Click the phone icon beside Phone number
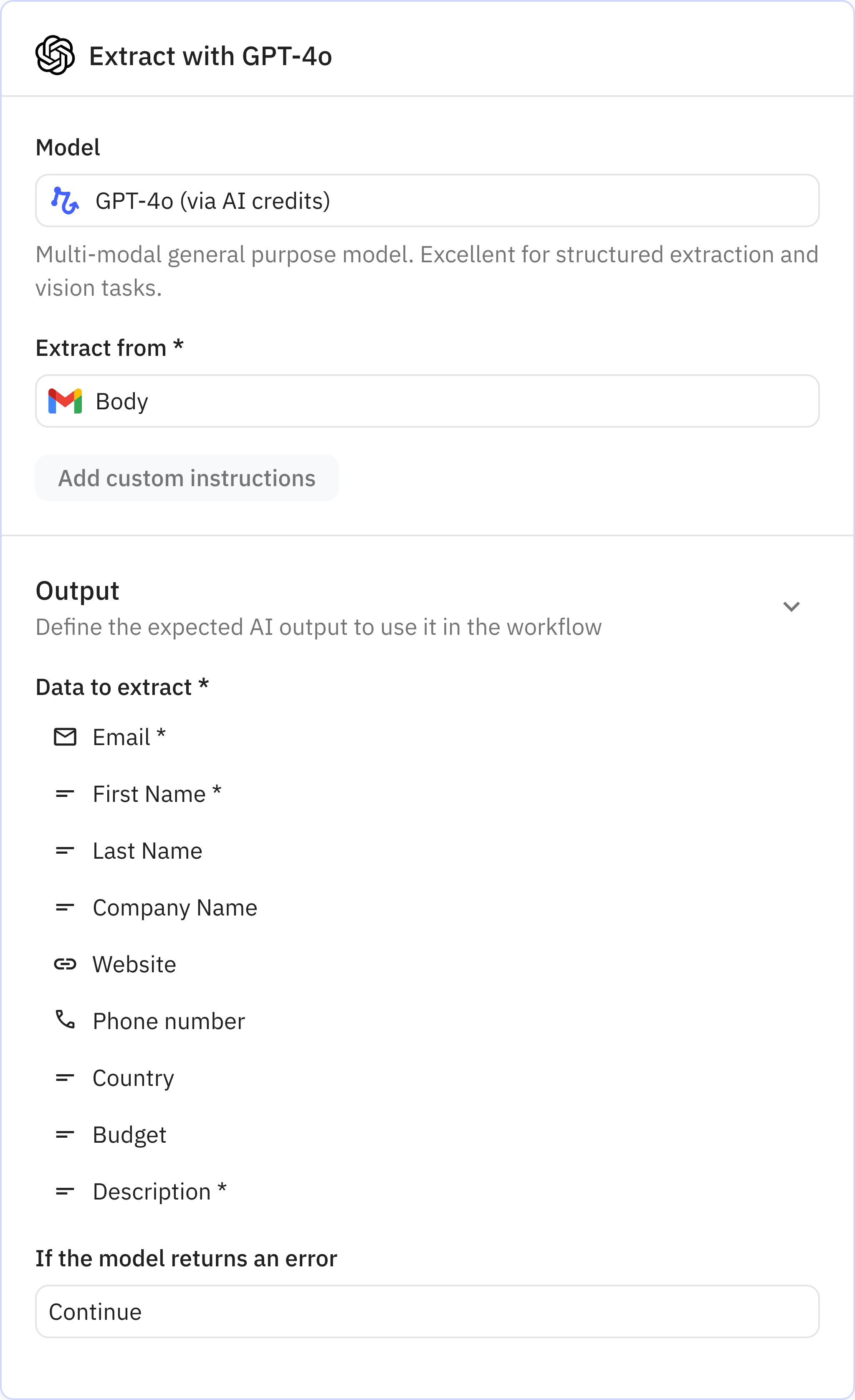 [x=65, y=1020]
